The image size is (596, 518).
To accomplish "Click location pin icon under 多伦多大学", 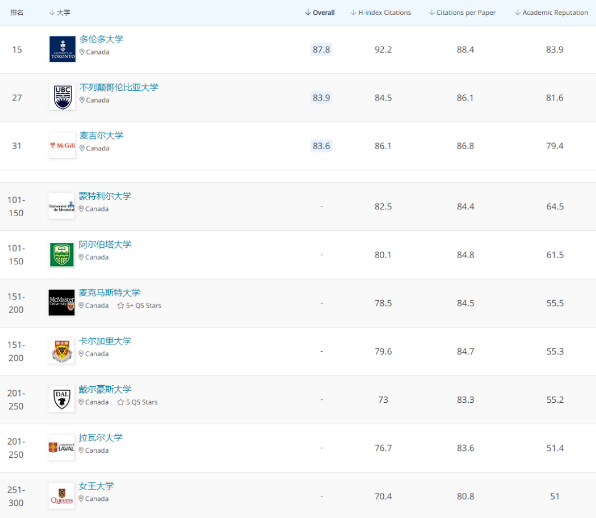I will point(82,52).
